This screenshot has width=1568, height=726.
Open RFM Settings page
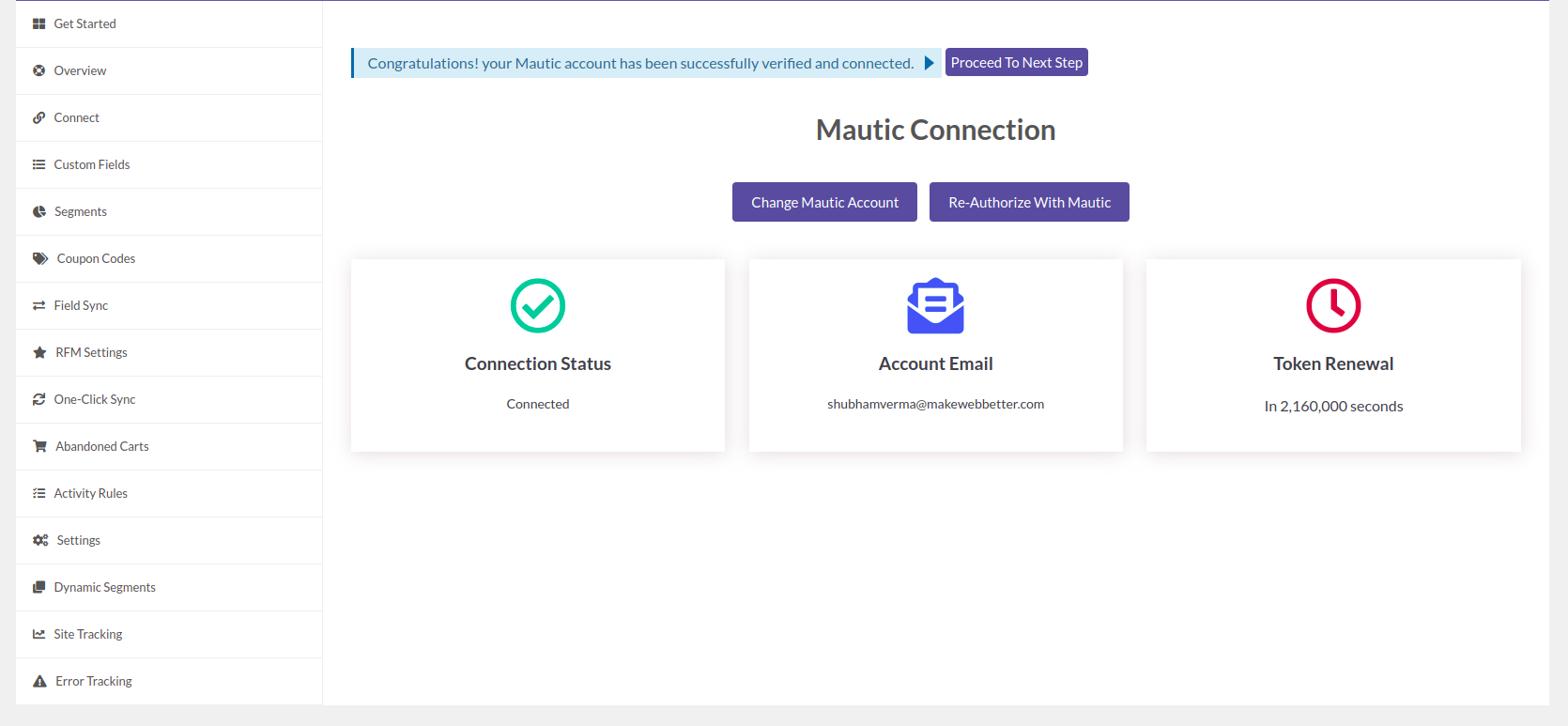[x=169, y=352]
